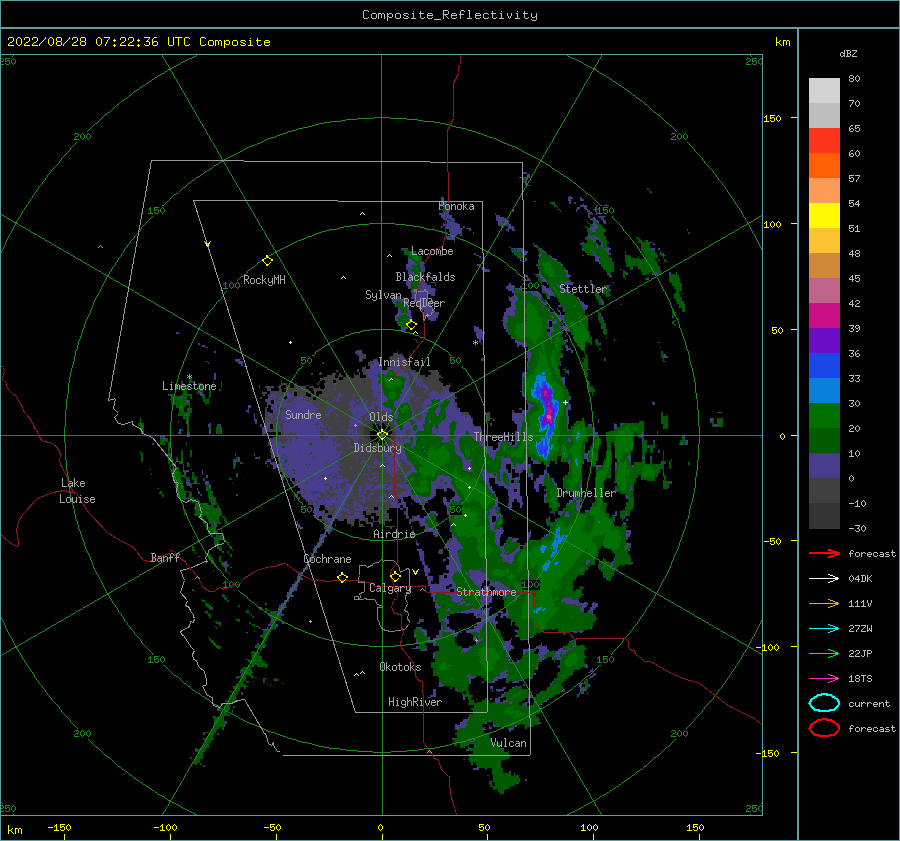
Task: Click the yellow diamond marker near RedDeer
Action: [x=412, y=325]
